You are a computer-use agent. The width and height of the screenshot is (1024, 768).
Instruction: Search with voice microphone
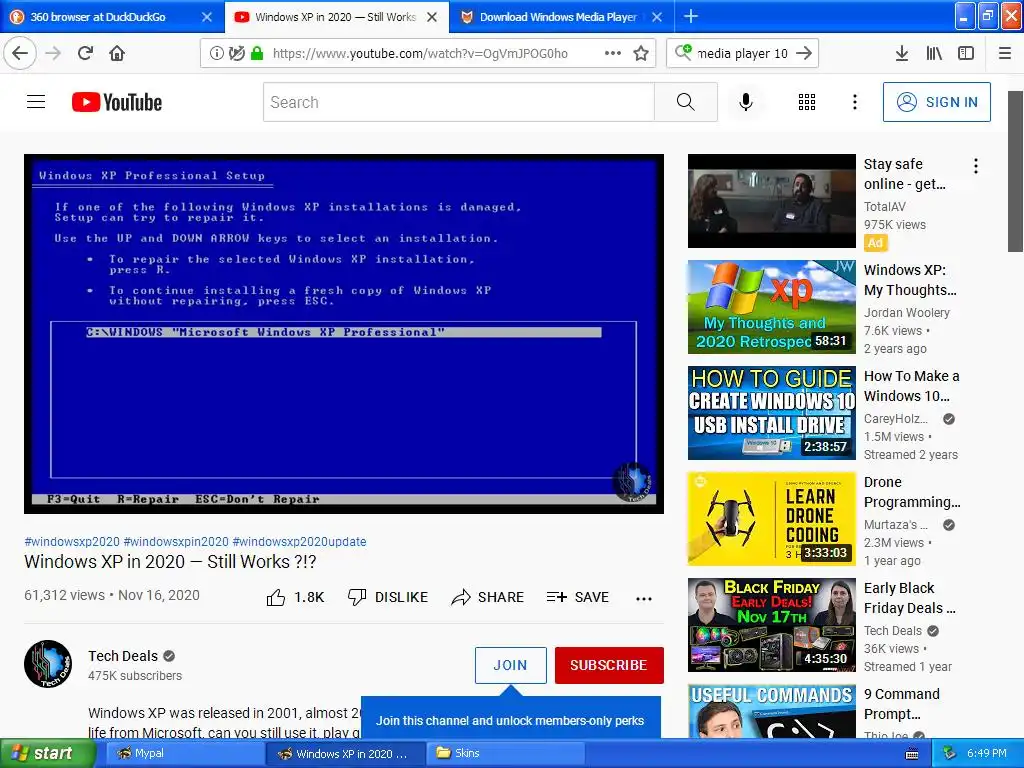(746, 102)
